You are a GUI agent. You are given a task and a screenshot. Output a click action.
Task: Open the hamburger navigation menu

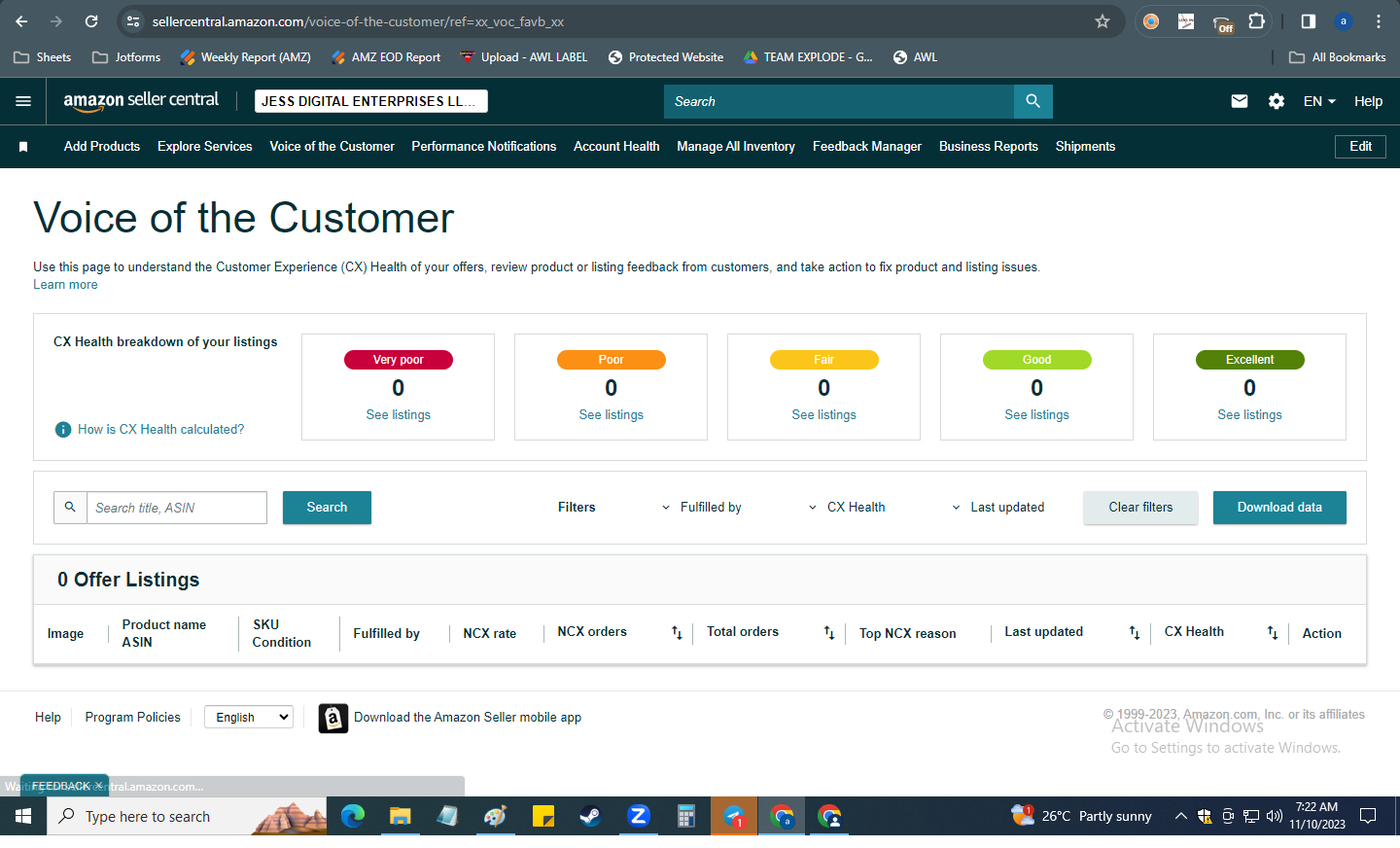(23, 101)
